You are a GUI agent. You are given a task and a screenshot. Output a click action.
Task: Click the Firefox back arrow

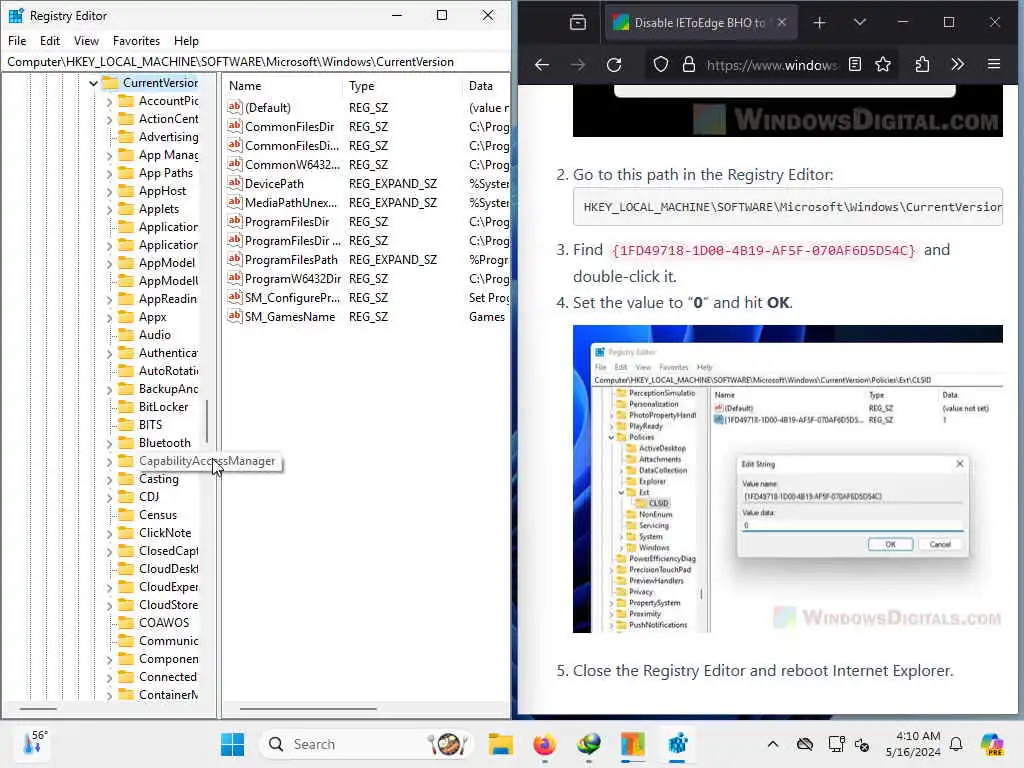point(541,65)
